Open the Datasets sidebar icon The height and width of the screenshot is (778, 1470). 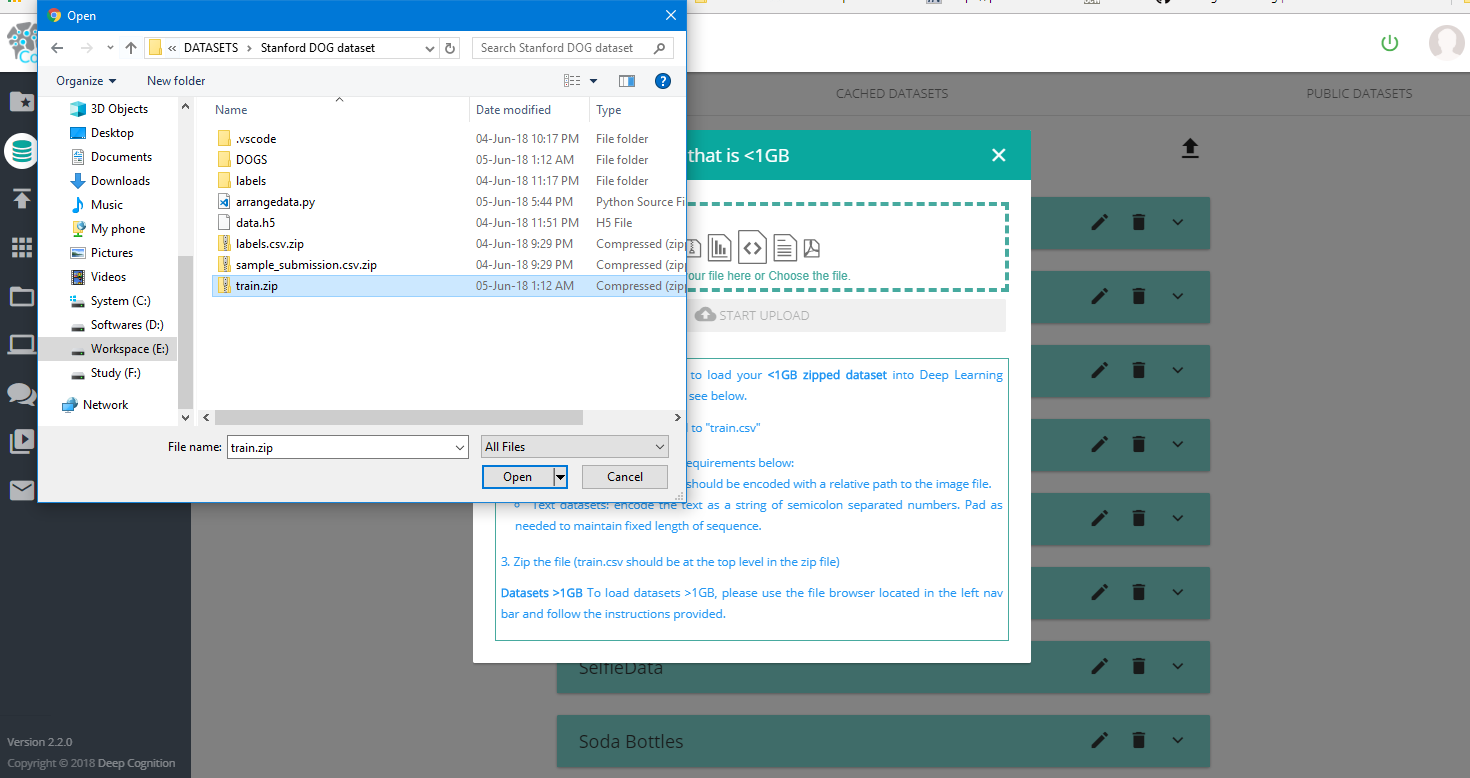21,151
